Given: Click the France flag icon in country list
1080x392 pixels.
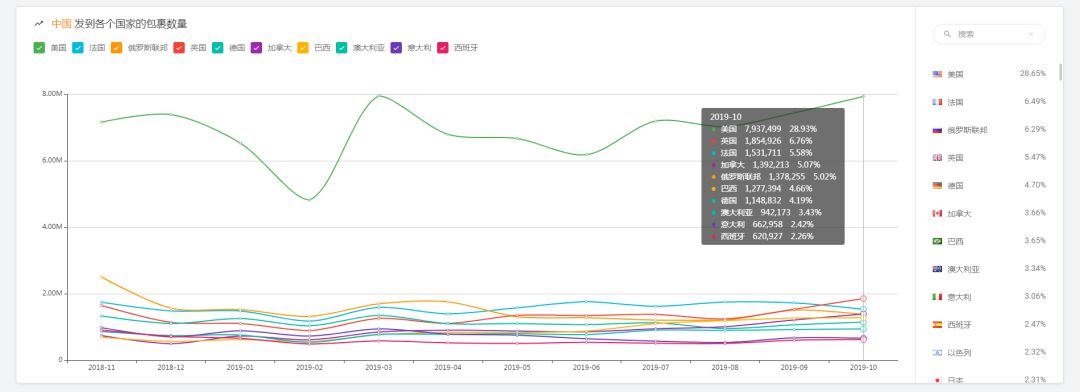Looking at the screenshot, I should point(937,102).
